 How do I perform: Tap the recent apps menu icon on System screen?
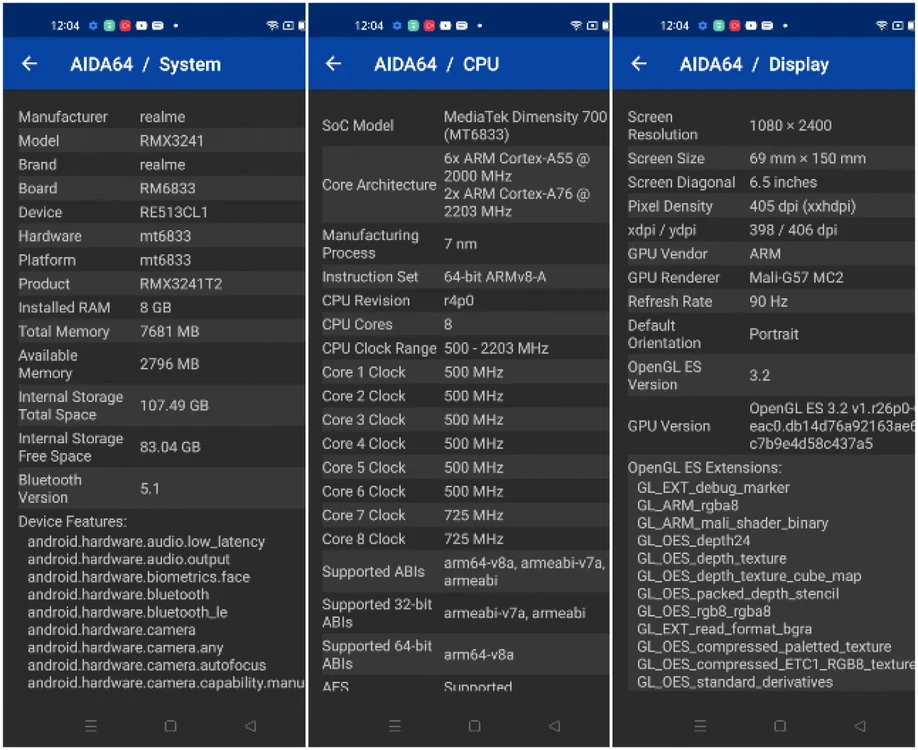[x=91, y=726]
